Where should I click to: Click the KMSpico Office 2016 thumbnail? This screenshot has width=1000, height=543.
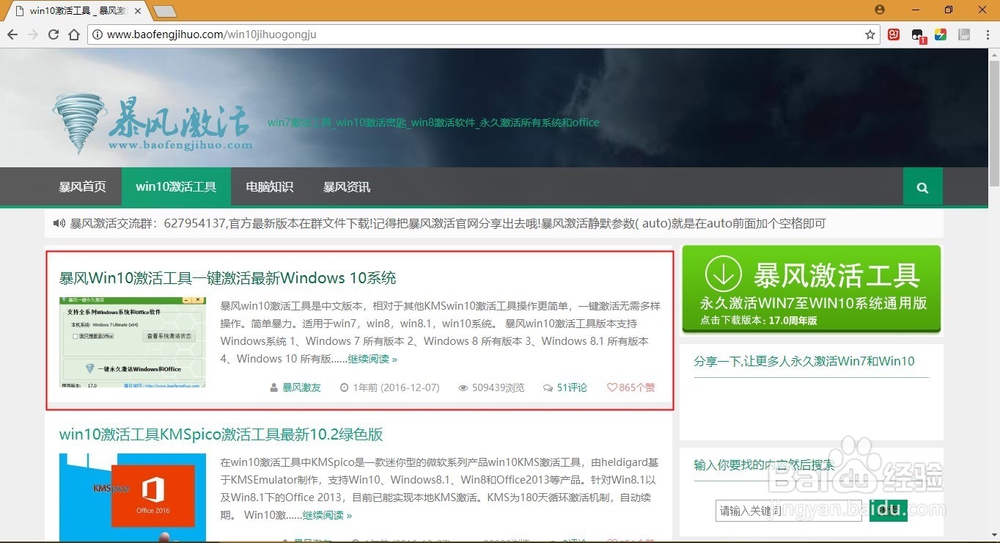tap(133, 498)
